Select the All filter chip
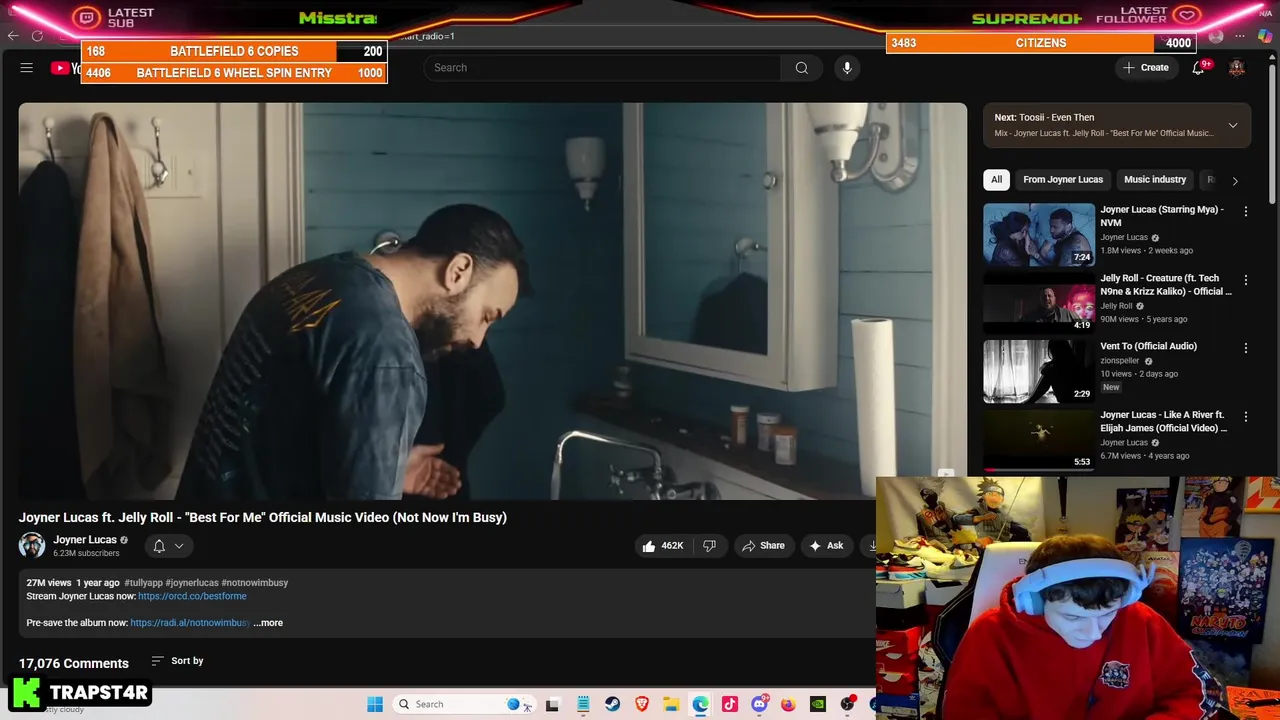 click(996, 180)
